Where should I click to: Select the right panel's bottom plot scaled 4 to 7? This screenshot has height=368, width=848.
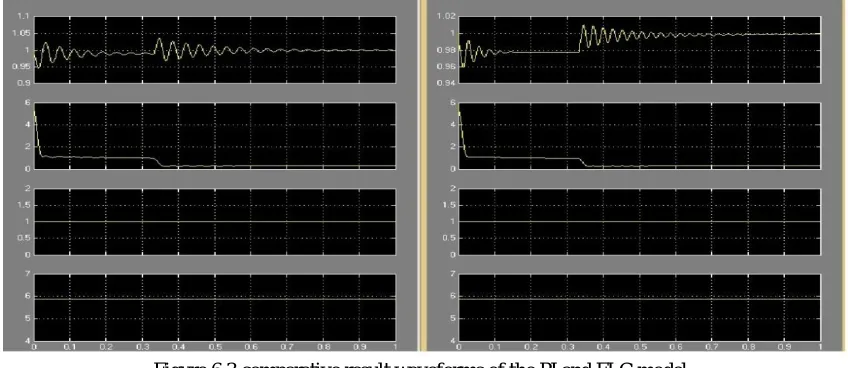639,307
